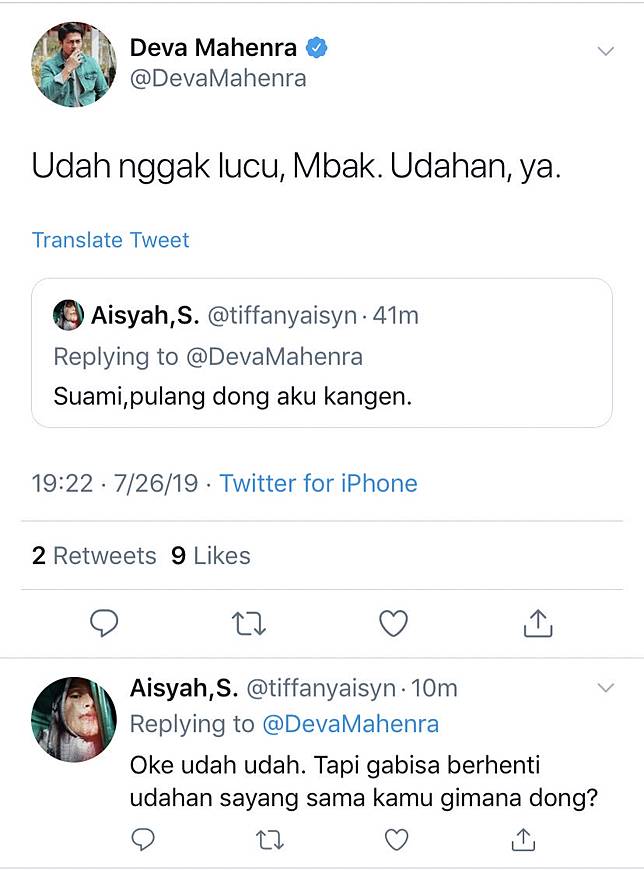Click the Deva Mahenra display name

[x=214, y=47]
